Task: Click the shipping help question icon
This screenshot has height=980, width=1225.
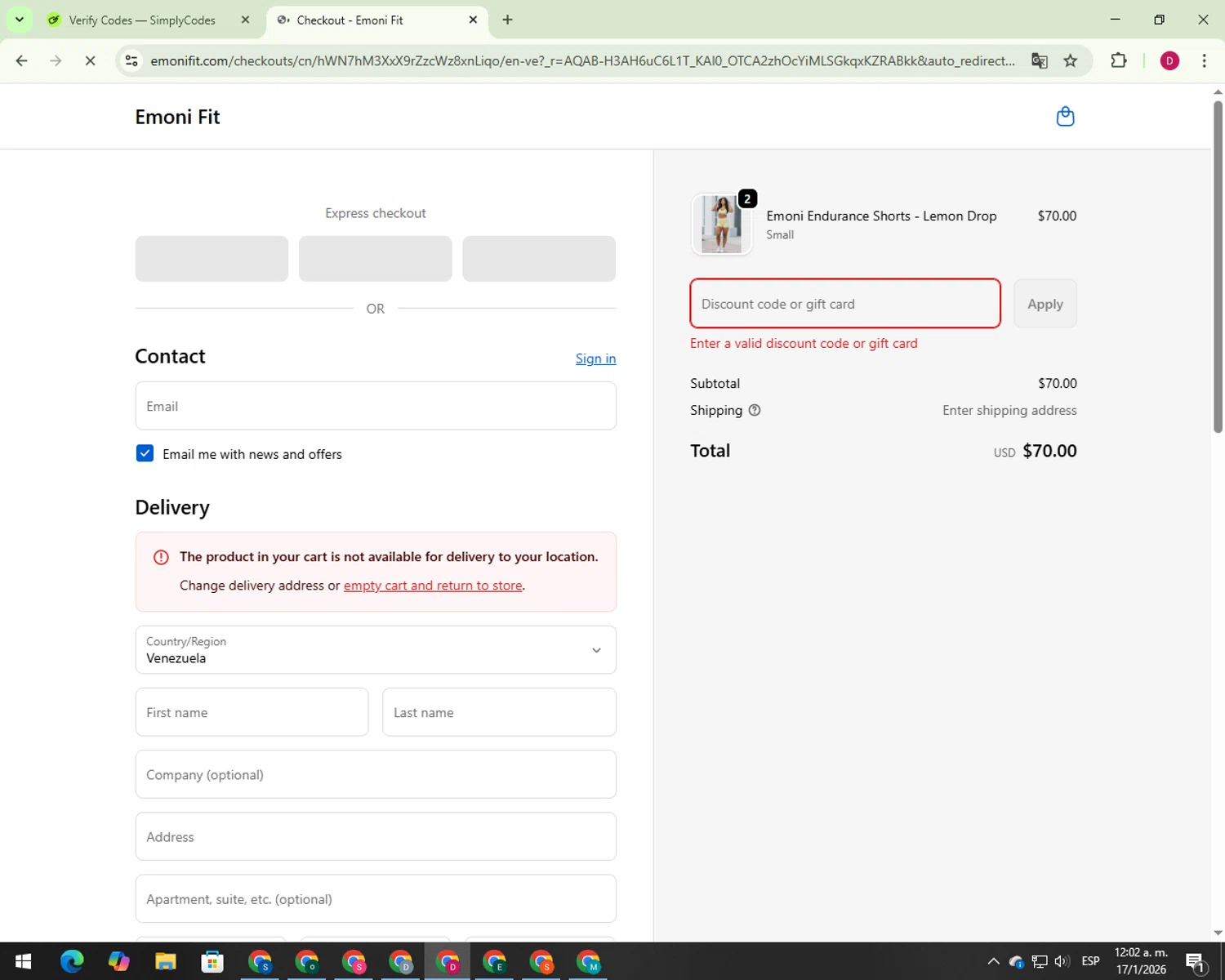Action: tap(755, 410)
